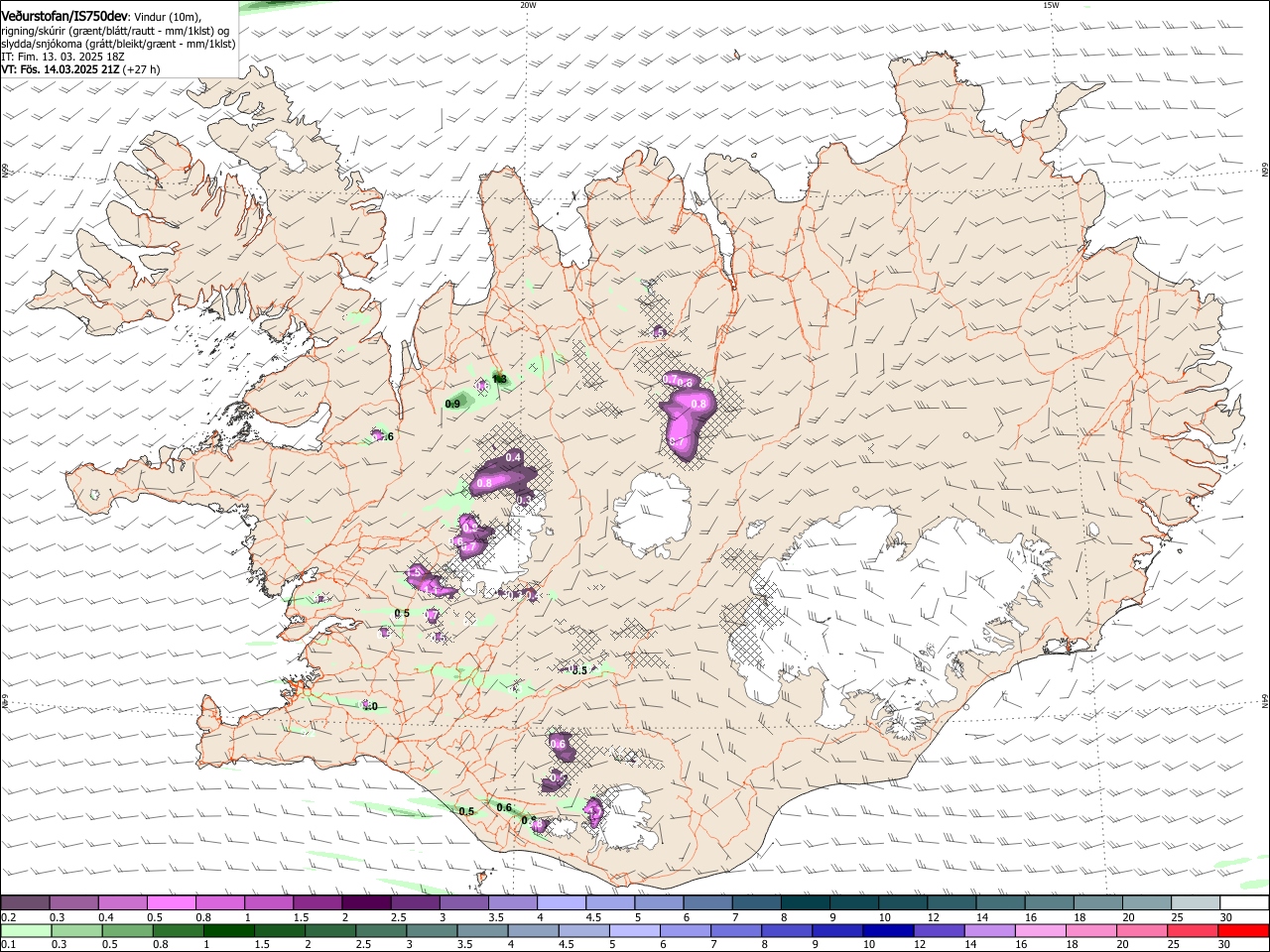
Task: Click the 20W longitude label at top
Action: (528, 5)
